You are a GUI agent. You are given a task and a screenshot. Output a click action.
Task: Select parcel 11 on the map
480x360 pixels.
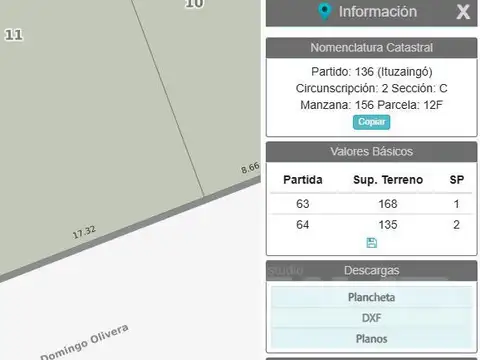pos(14,35)
